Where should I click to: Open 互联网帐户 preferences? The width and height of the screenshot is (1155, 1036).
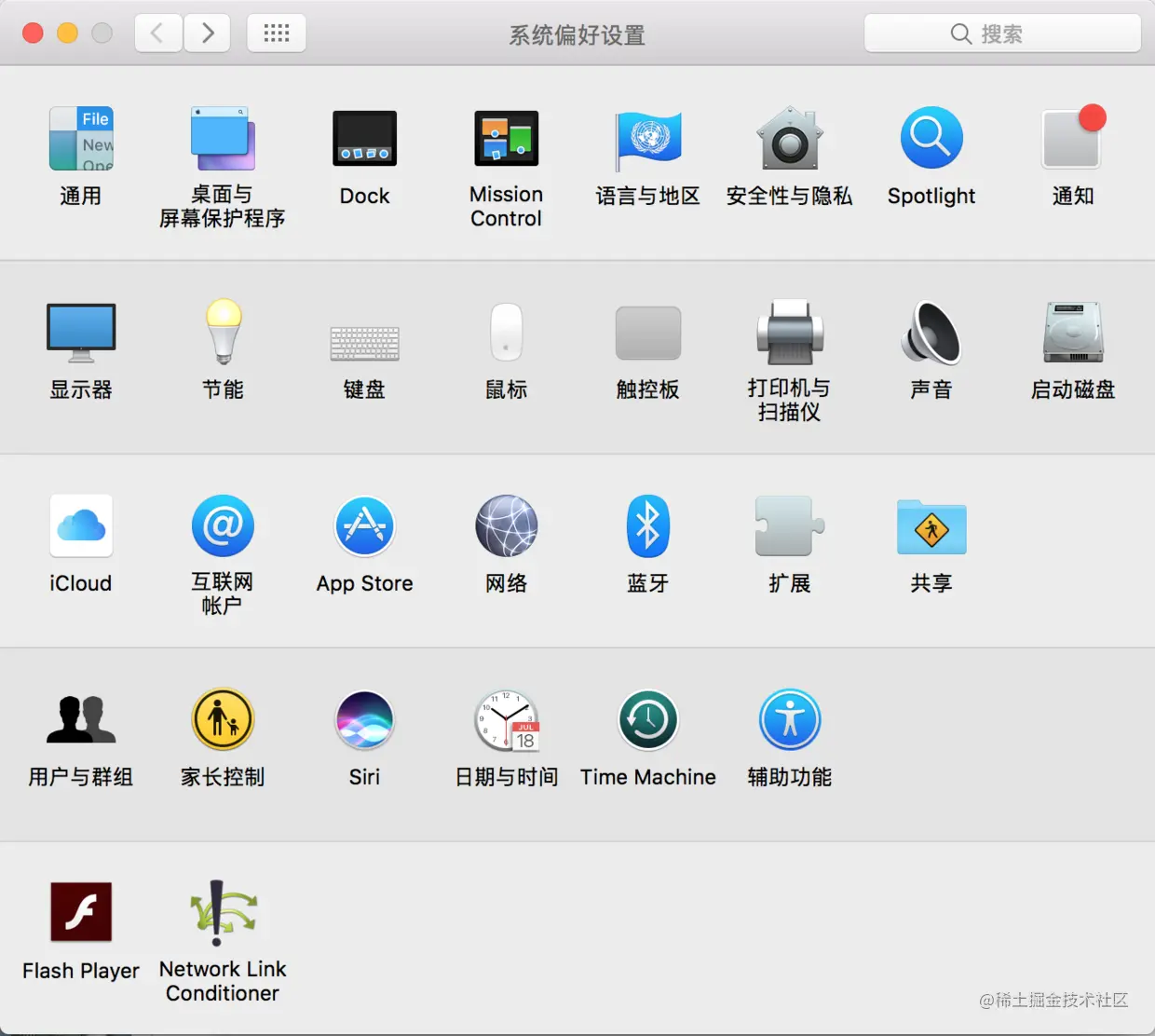point(223,526)
